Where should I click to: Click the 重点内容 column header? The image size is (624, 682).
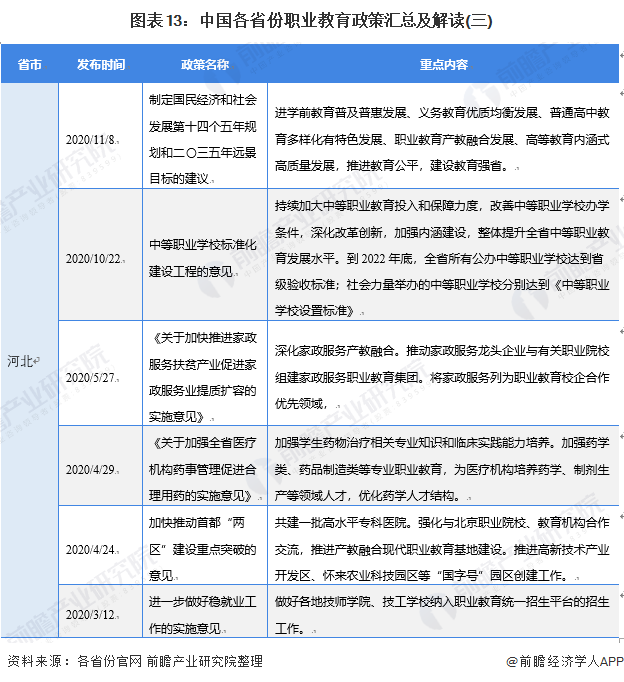(x=442, y=64)
